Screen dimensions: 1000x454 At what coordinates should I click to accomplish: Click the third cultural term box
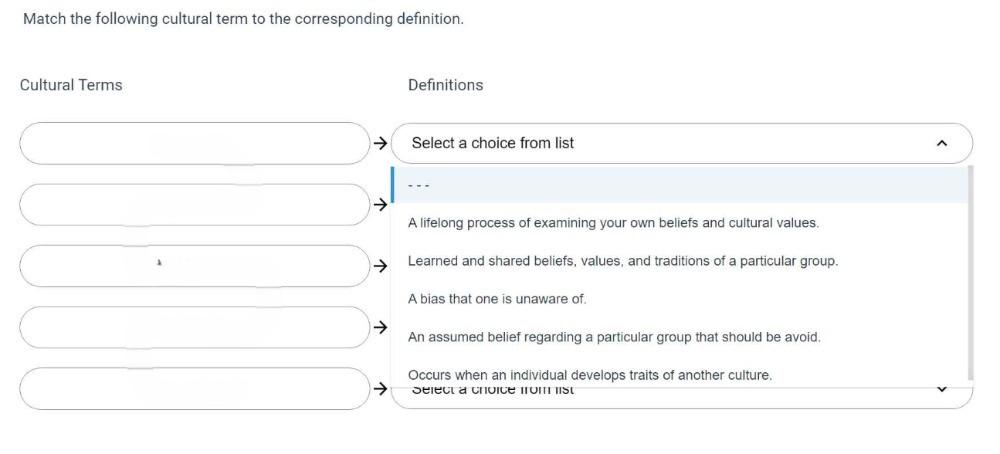click(194, 266)
